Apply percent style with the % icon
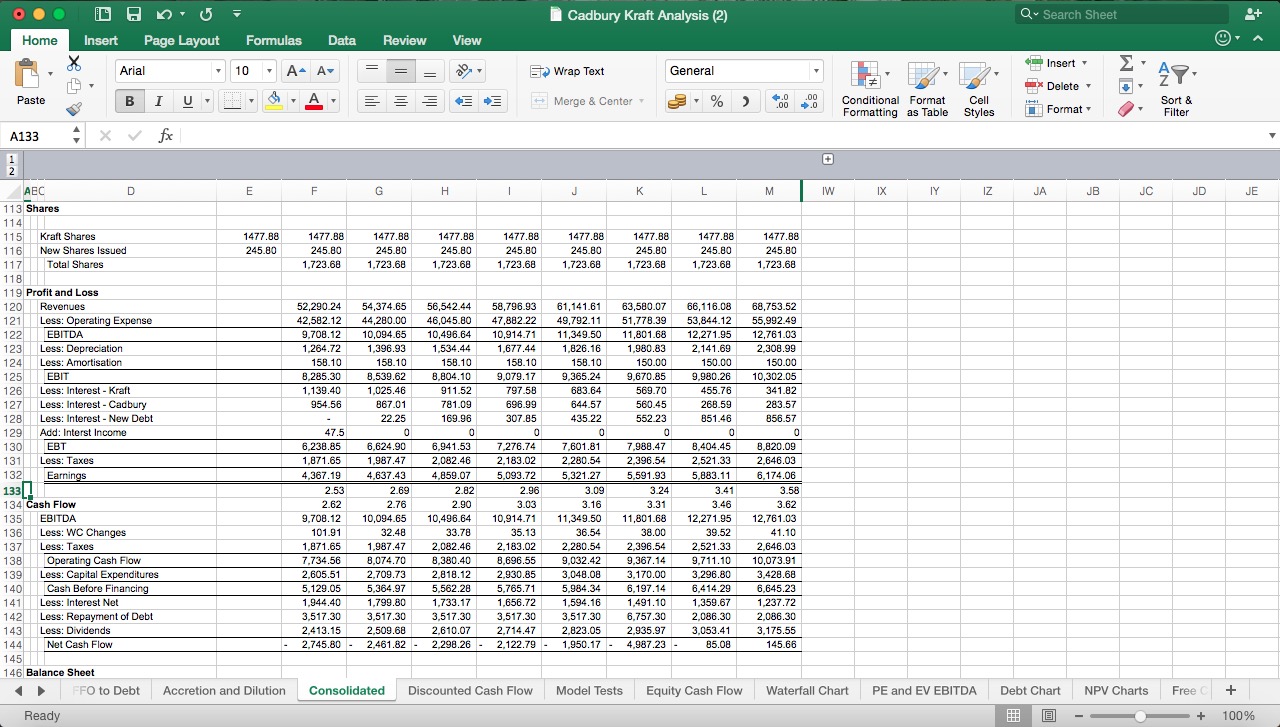 (717, 101)
